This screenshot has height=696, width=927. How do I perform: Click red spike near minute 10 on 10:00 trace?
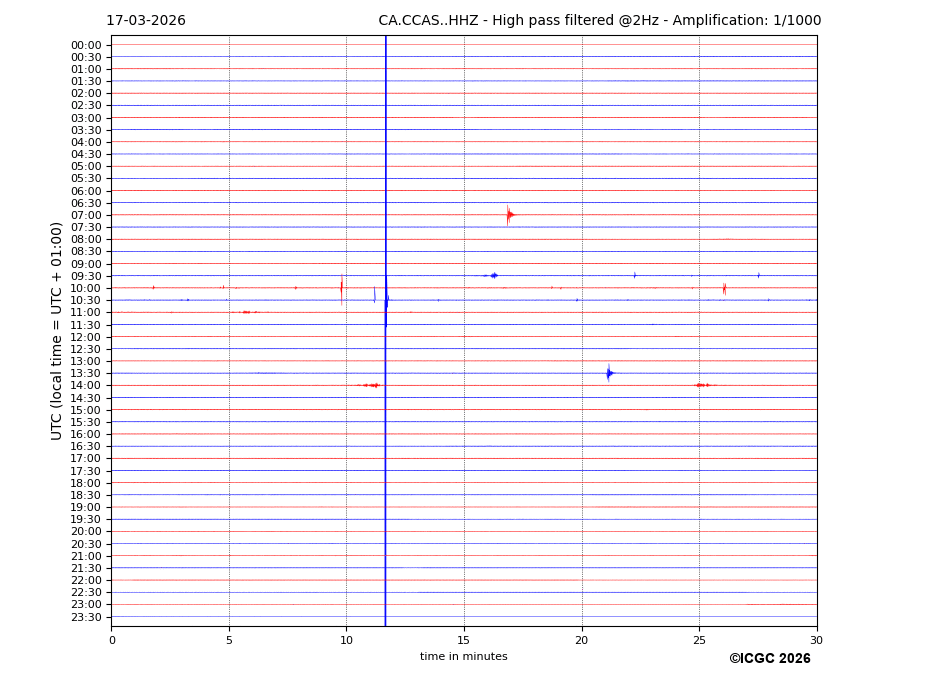[x=342, y=288]
